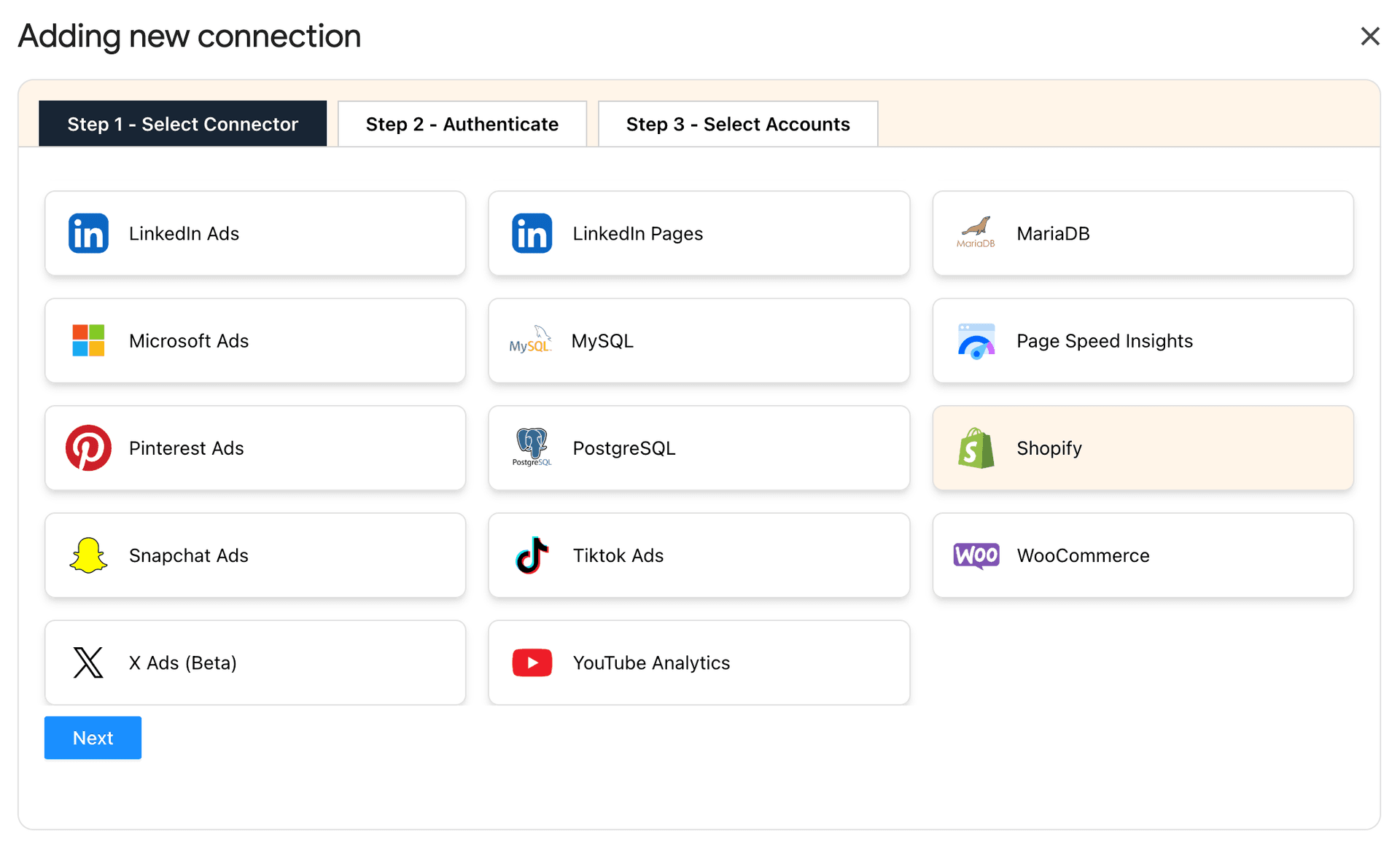Switch to Step 2 - Authenticate tab
Image resolution: width=1400 pixels, height=849 pixels.
(462, 123)
